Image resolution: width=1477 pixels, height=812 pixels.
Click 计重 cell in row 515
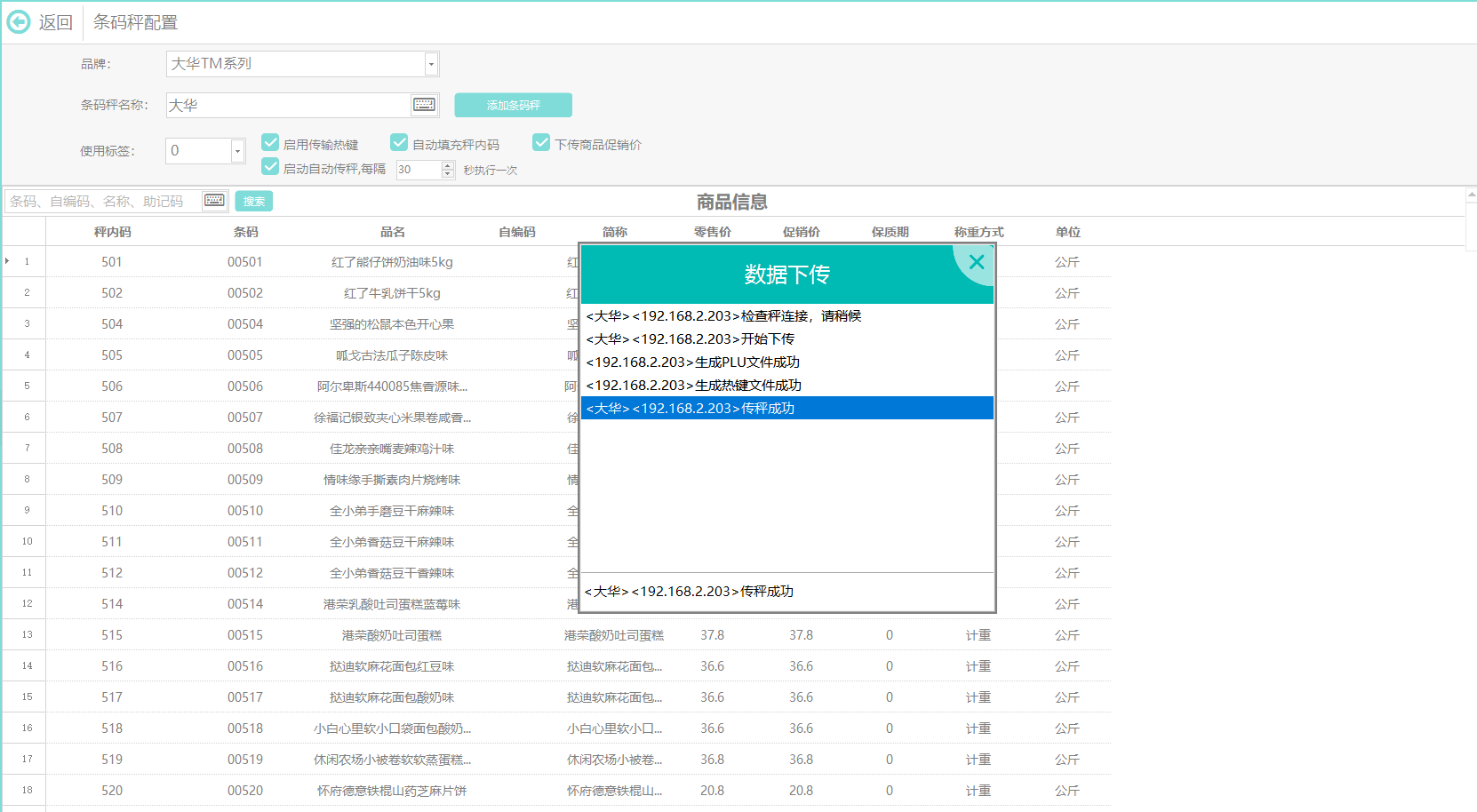[x=978, y=635]
